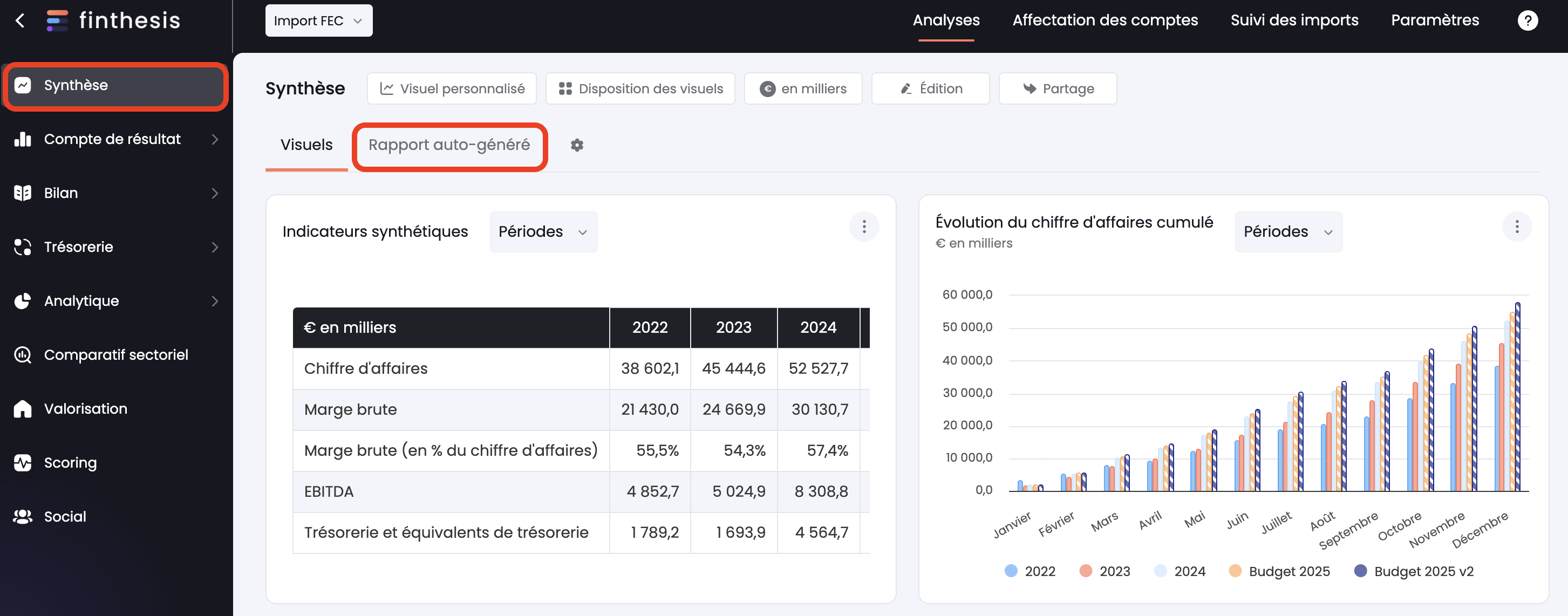Viewport: 1568px width, 616px height.
Task: Click the 52 527,7 table cell
Action: point(819,368)
